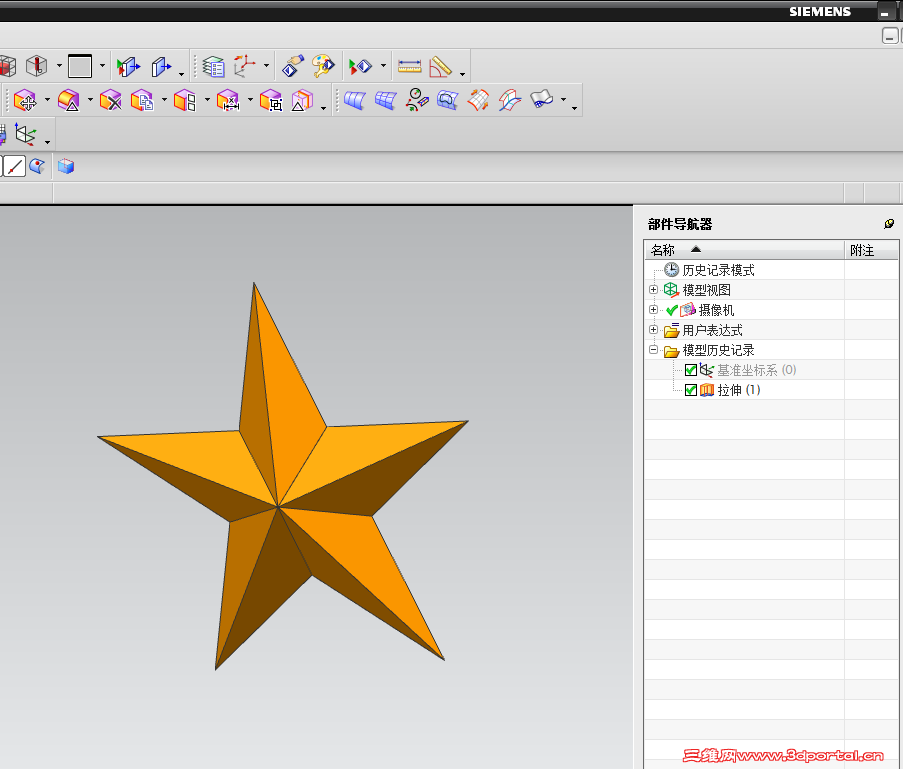This screenshot has width=903, height=769.
Task: Click the Show and Hide icon
Action: (361, 67)
